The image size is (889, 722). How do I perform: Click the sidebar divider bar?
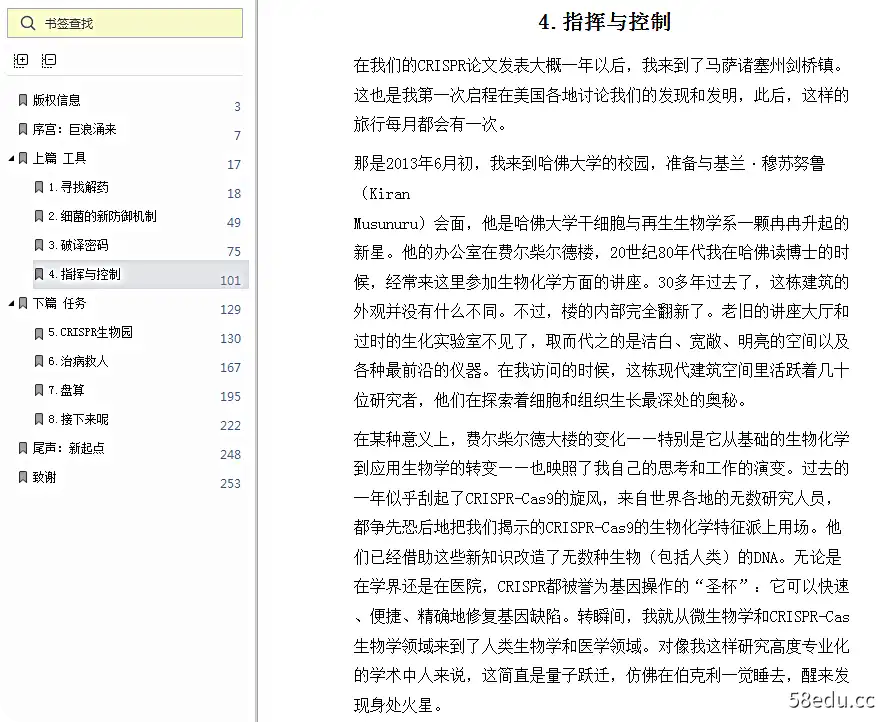click(257, 361)
